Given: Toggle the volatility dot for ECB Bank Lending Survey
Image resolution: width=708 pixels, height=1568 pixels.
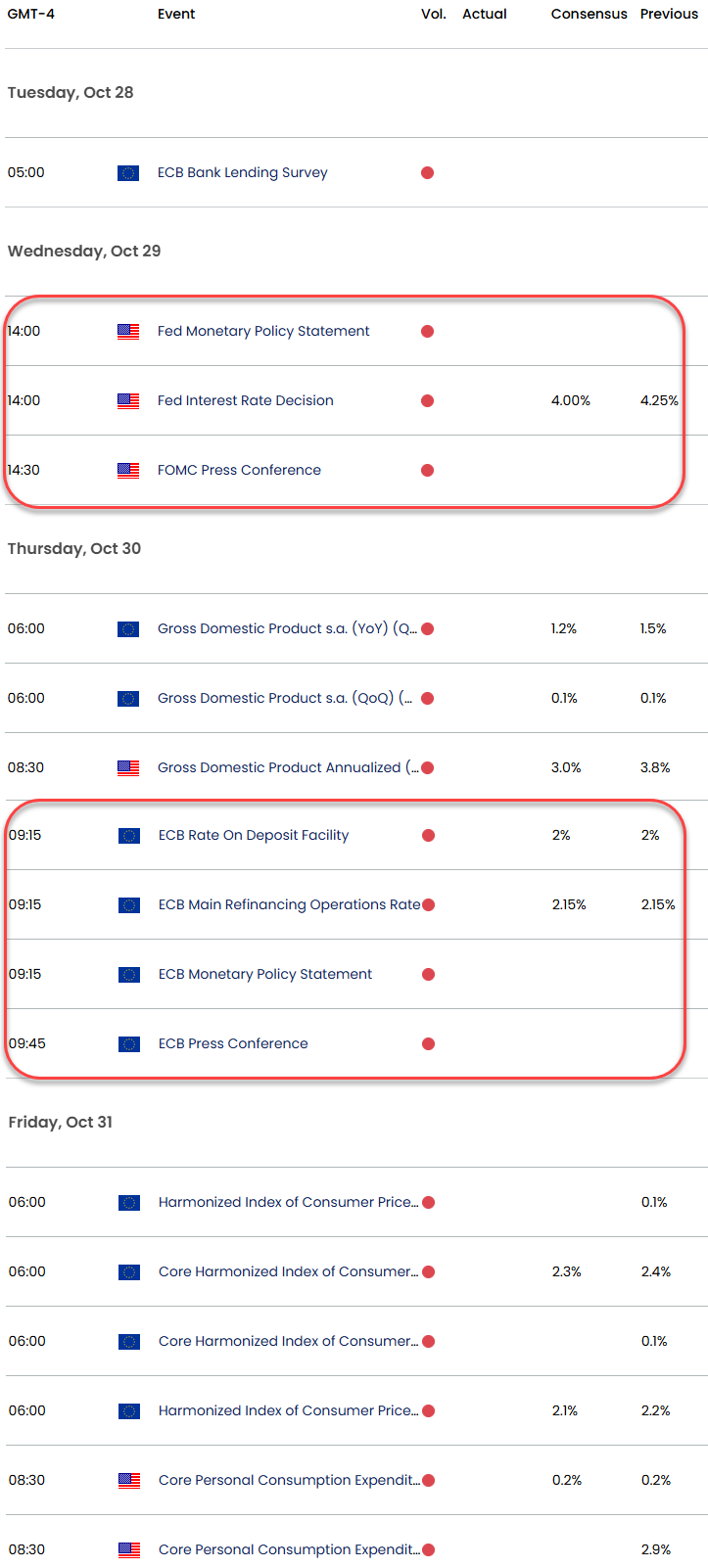Looking at the screenshot, I should point(427,172).
